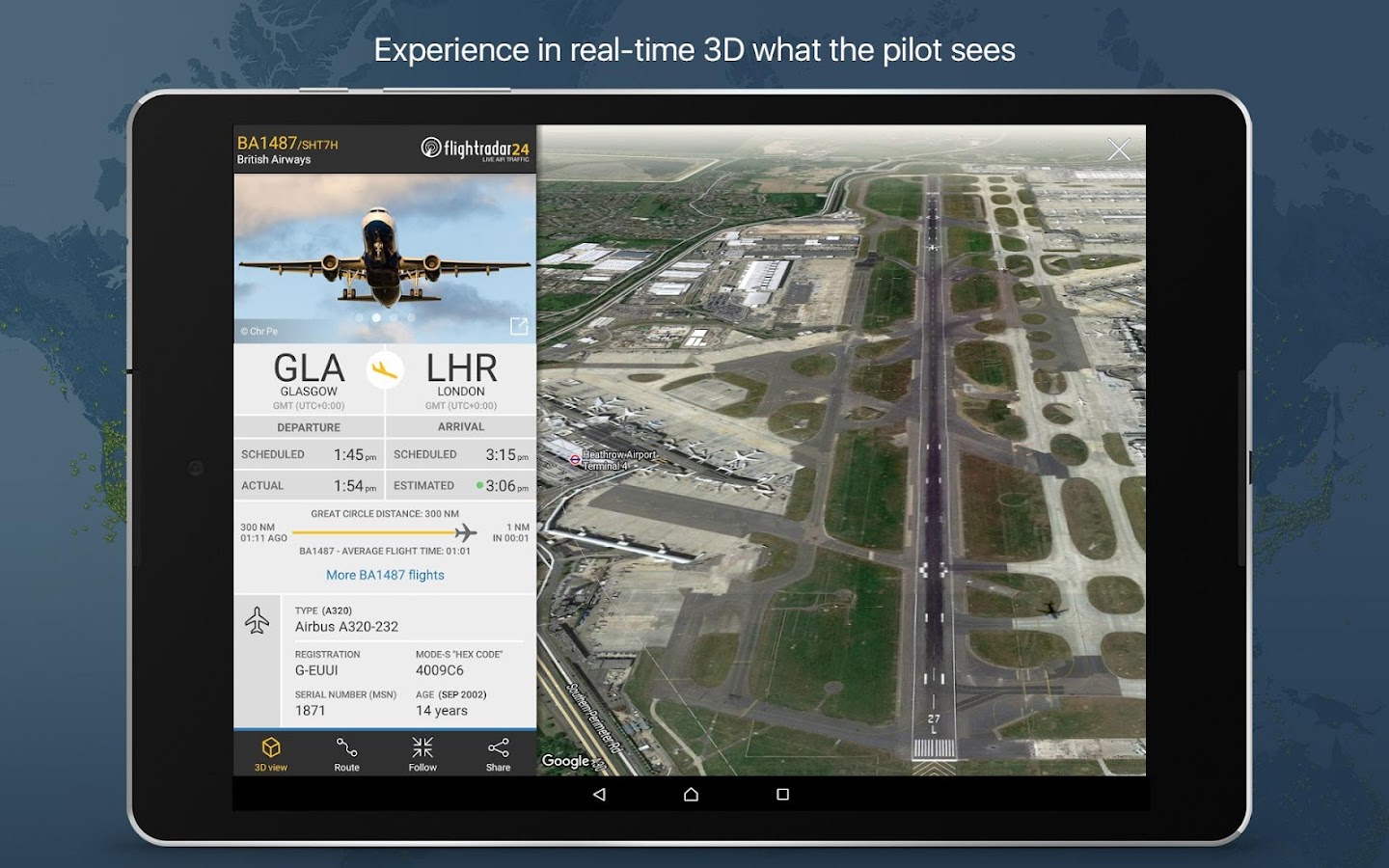The image size is (1389, 868).
Task: Click the Google logo on the map
Action: click(566, 761)
